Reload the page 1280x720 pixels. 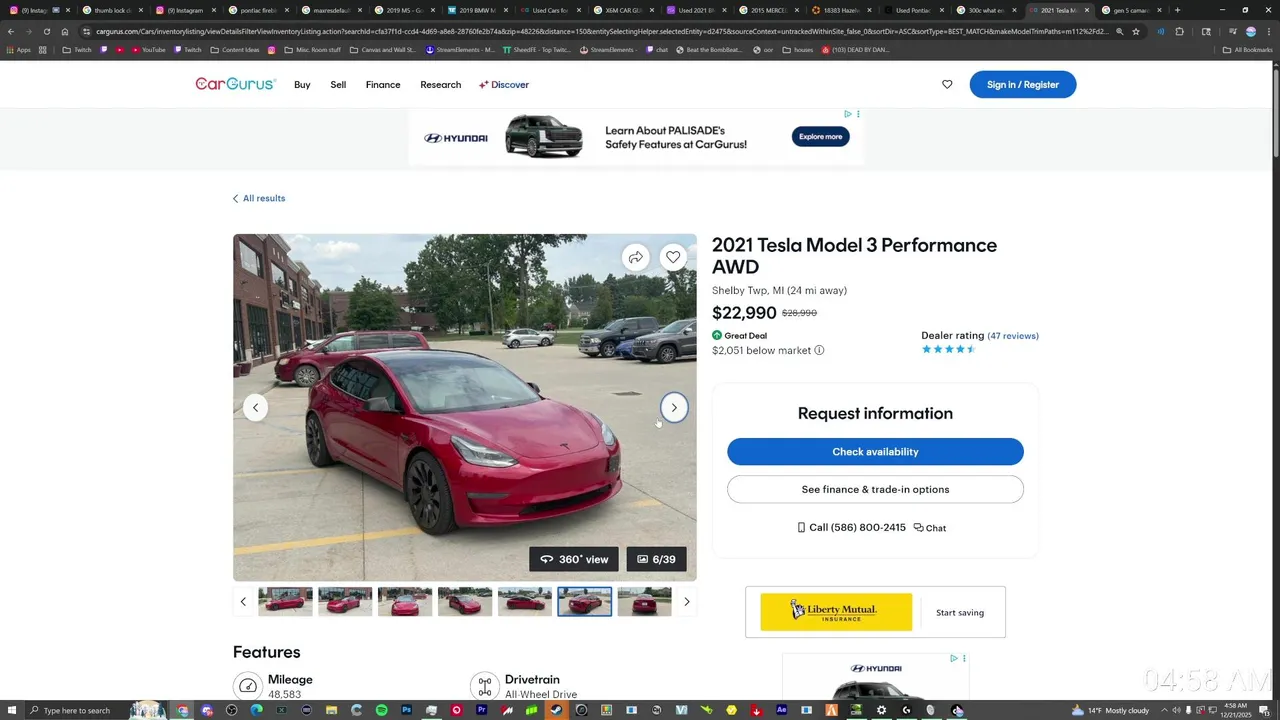pos(46,31)
